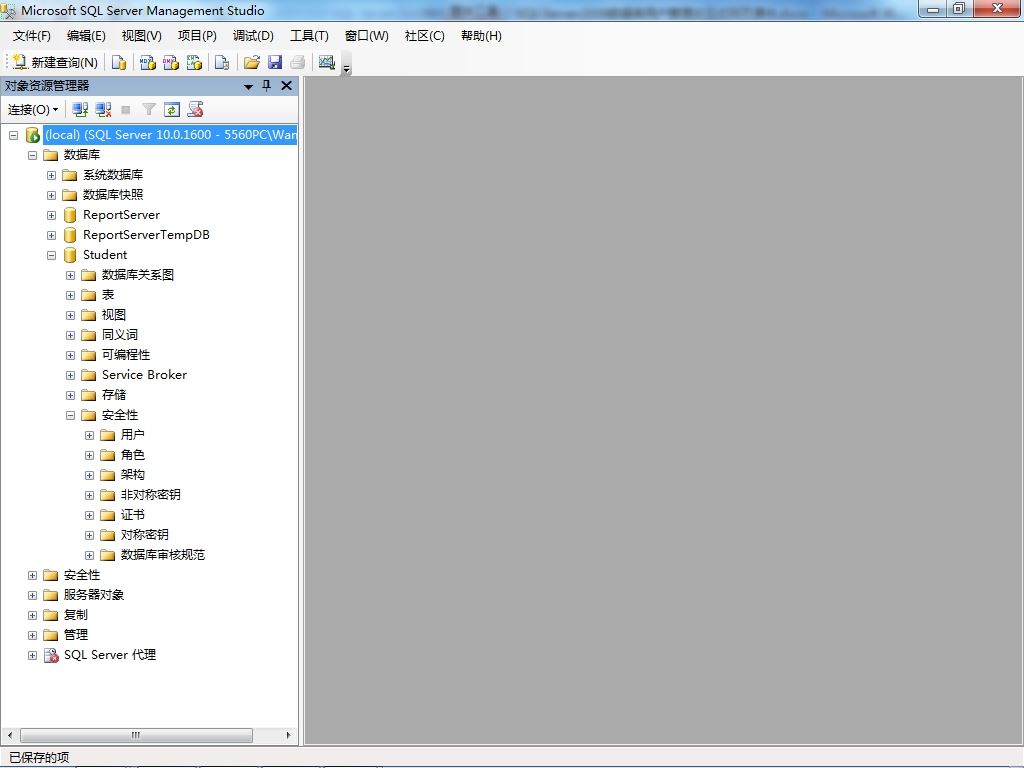
Task: Select the 证书 tree item
Action: (133, 515)
